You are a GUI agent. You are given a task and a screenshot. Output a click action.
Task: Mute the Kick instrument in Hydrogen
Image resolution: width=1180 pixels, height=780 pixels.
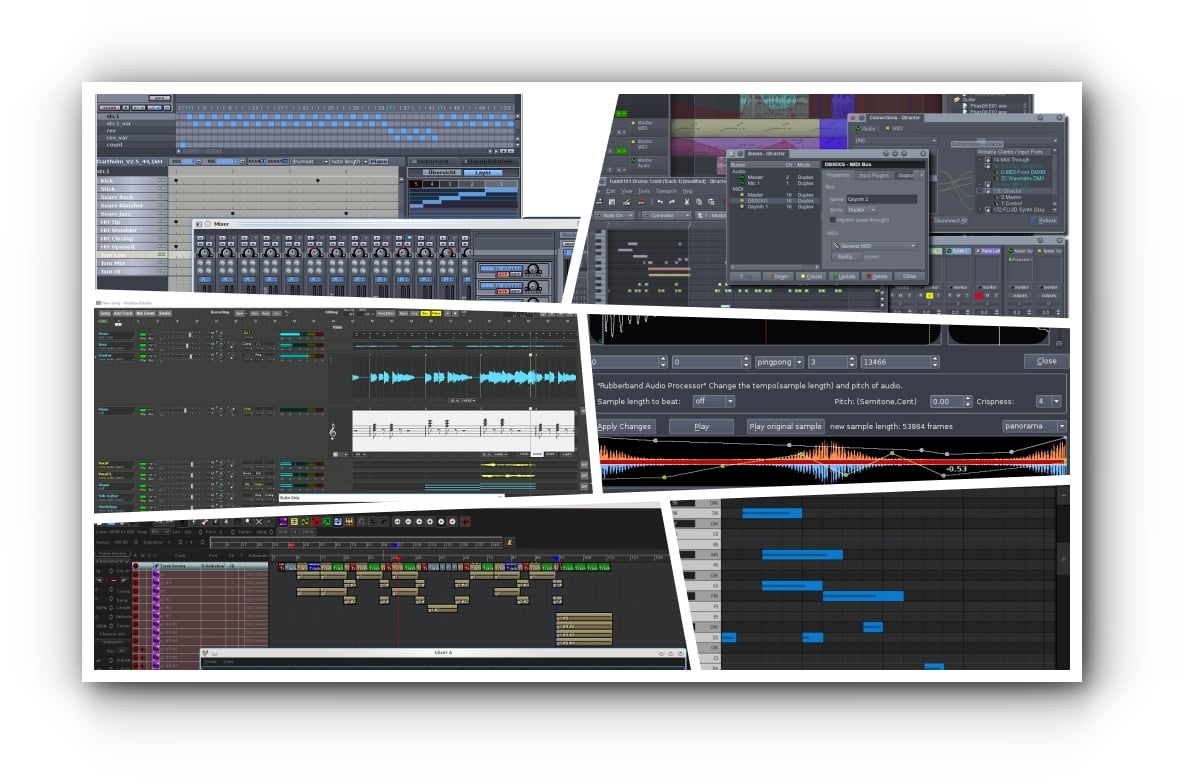(x=159, y=181)
